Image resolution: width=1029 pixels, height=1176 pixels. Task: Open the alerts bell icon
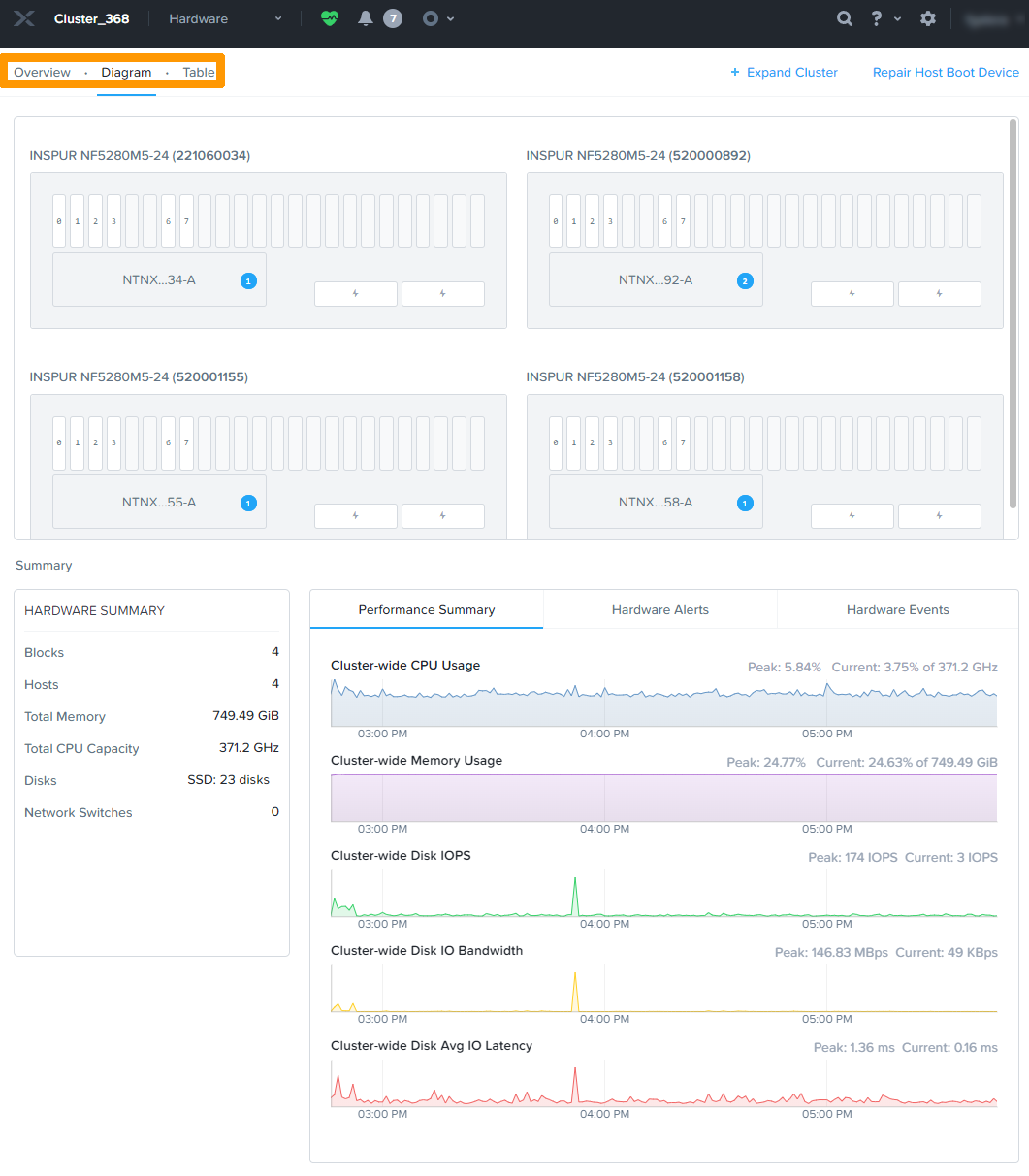point(366,18)
